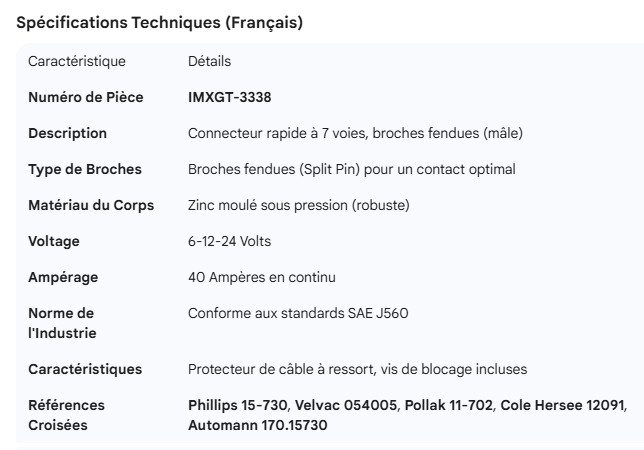Click the "Description" row label
The width and height of the screenshot is (644, 450).
67,133
